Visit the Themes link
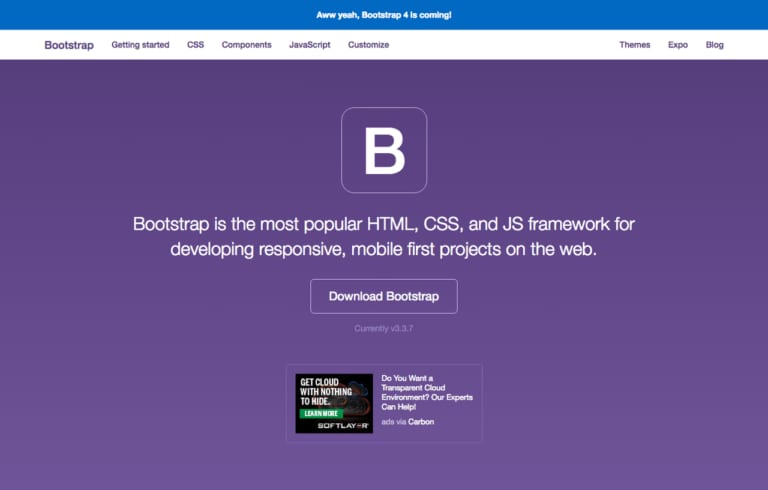This screenshot has width=768, height=490. coord(634,45)
